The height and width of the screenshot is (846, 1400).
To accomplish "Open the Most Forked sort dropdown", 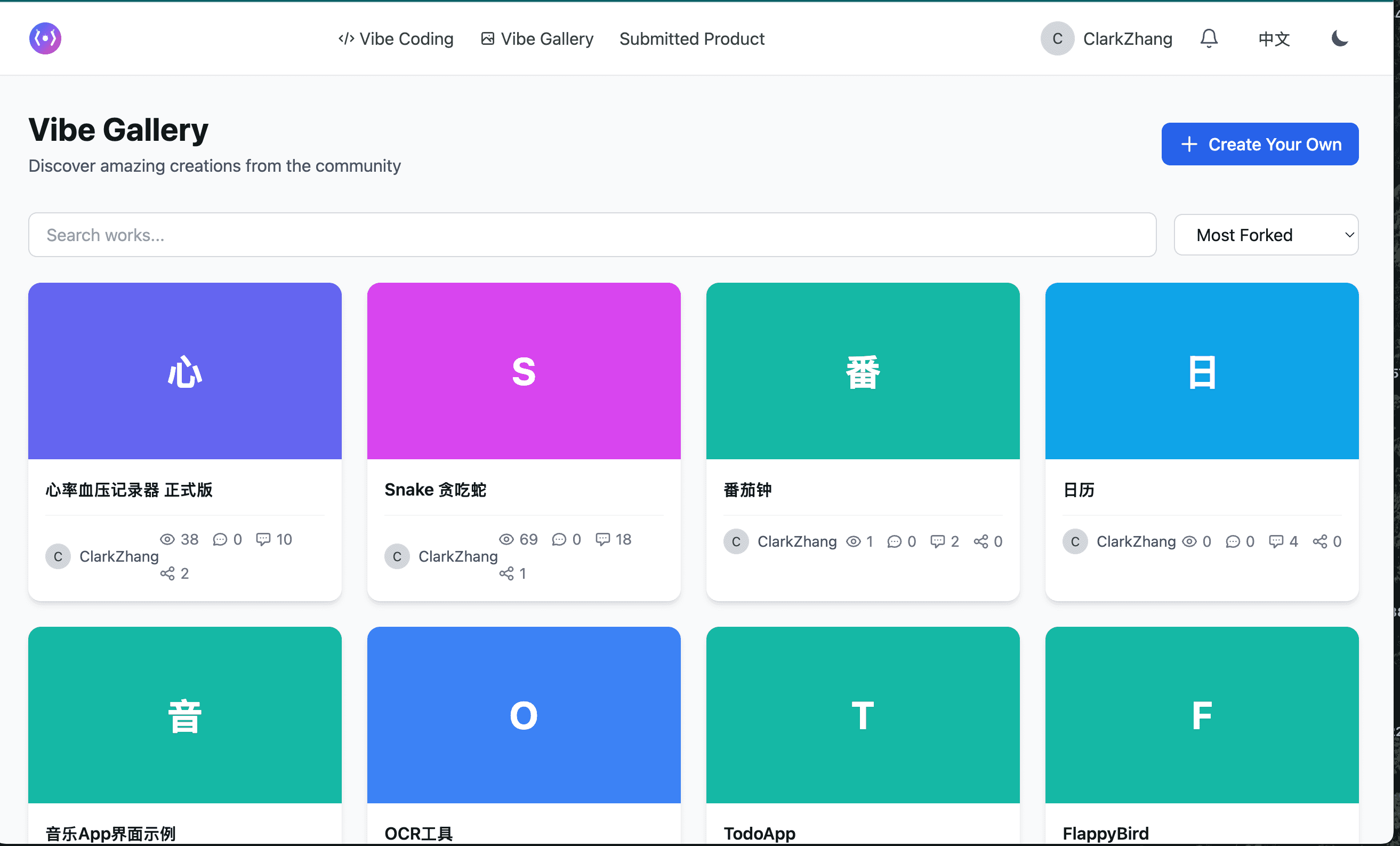I will pos(1266,235).
